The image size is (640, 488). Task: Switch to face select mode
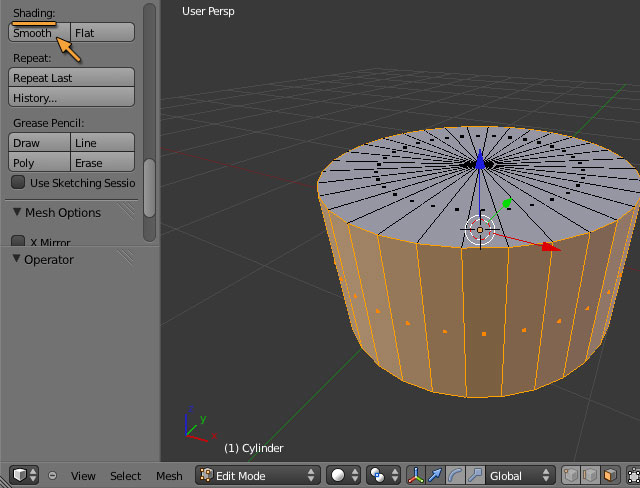click(609, 476)
